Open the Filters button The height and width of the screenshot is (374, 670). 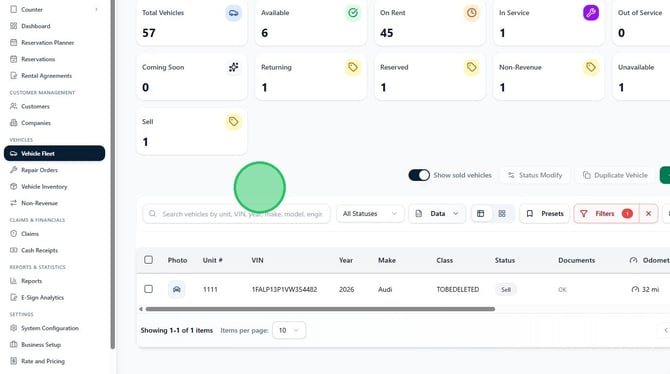[606, 214]
